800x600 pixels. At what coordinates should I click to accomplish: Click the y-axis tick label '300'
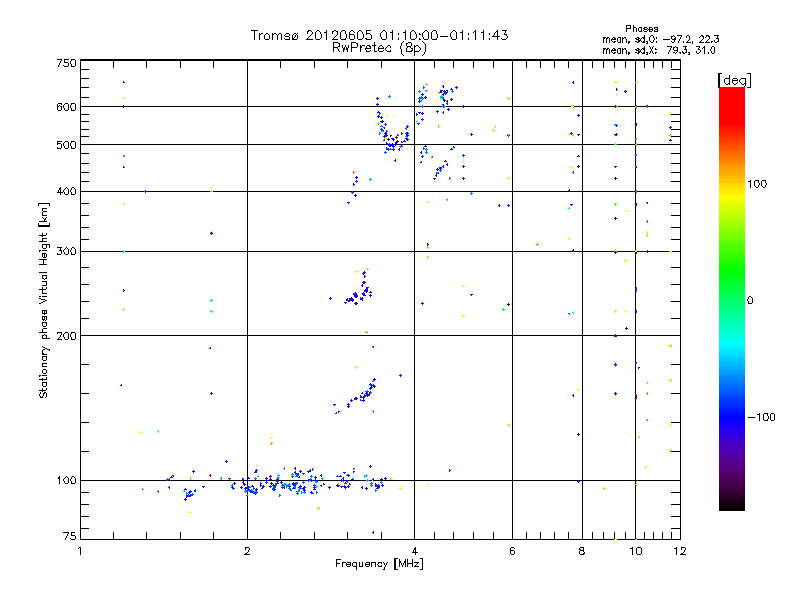pos(66,252)
